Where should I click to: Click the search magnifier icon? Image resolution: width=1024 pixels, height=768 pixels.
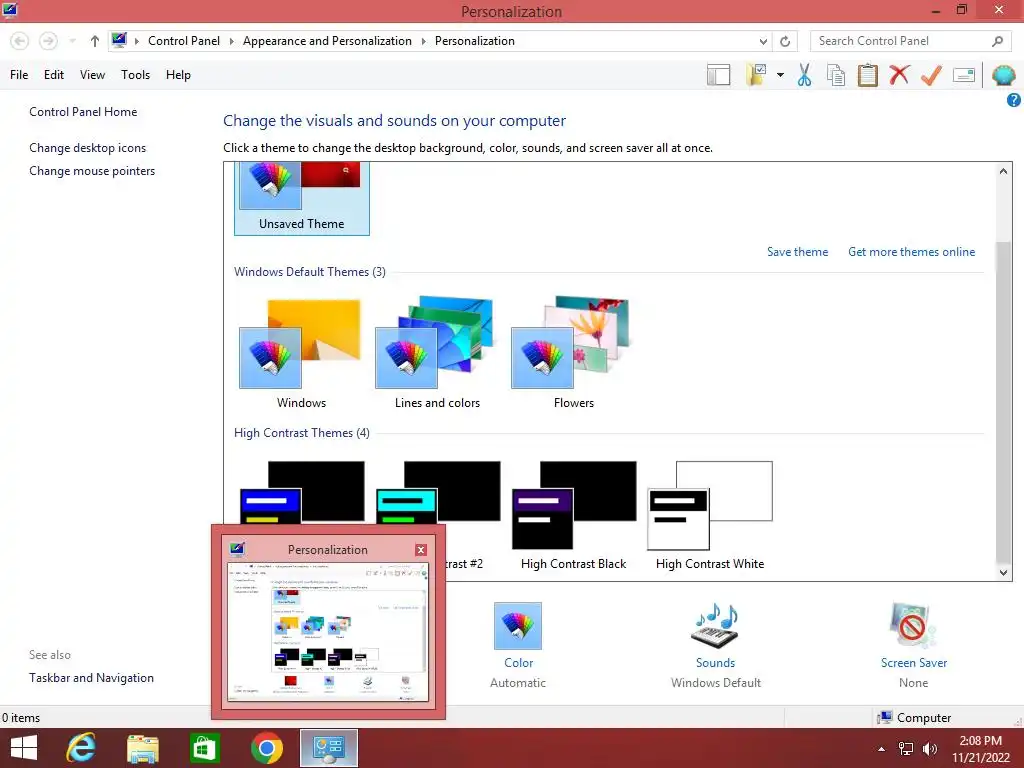click(x=997, y=41)
